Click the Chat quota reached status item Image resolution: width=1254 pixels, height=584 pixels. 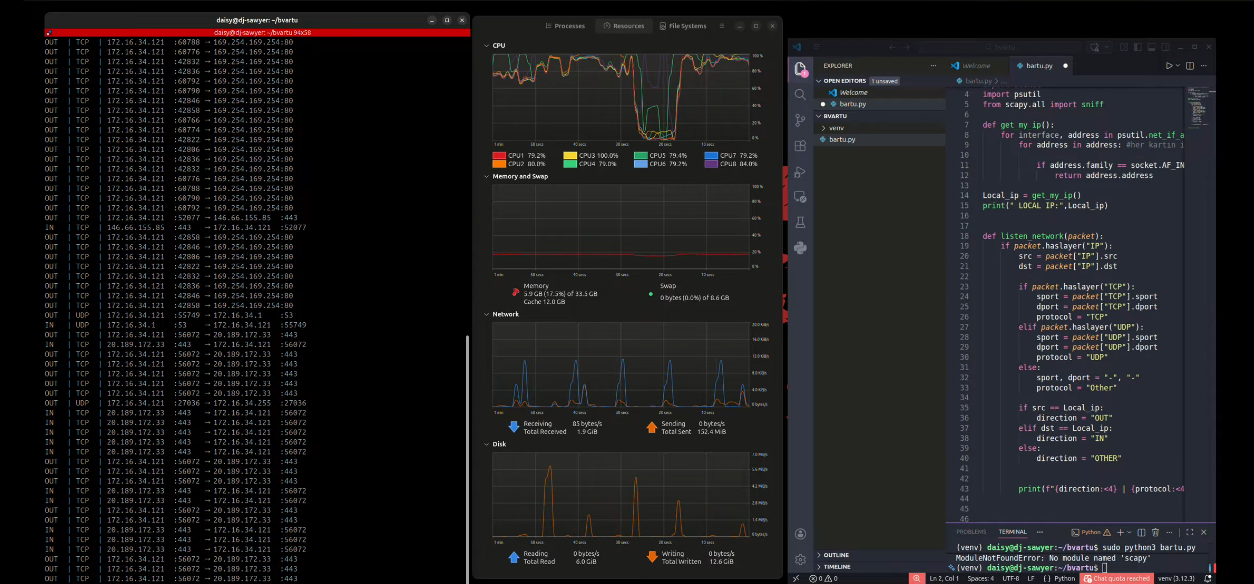coord(1118,578)
